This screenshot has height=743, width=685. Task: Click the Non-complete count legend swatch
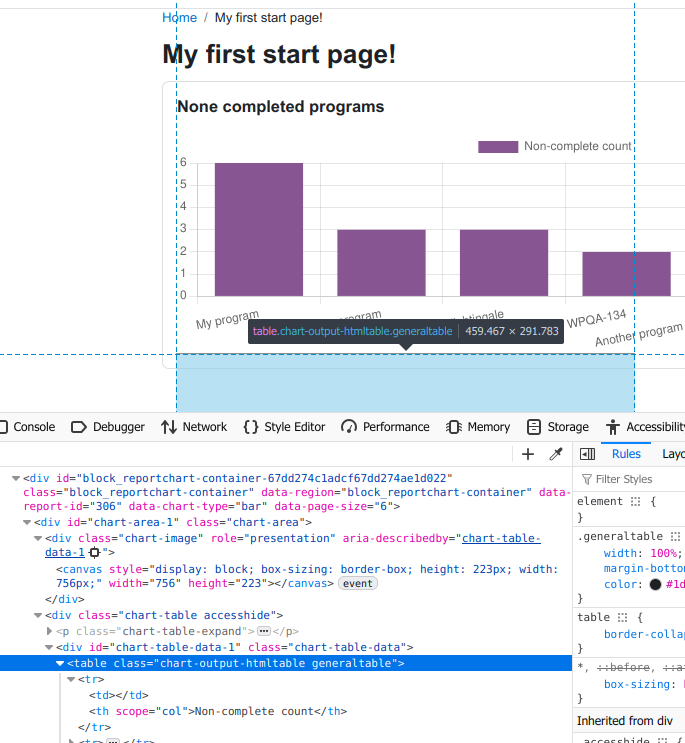coord(498,146)
